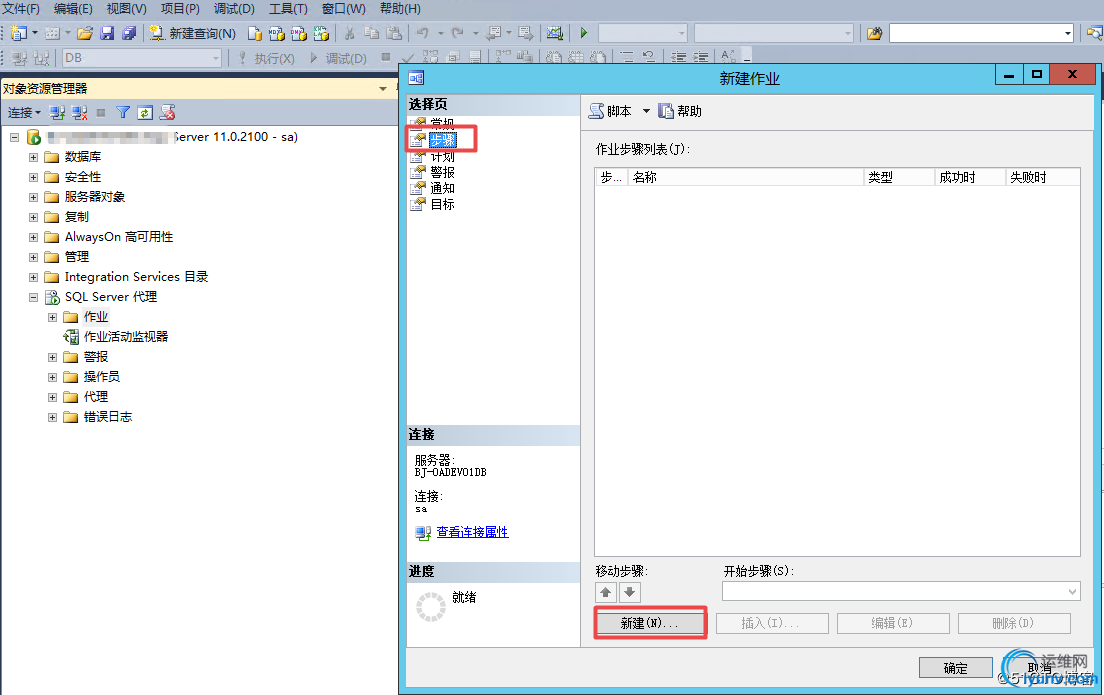The image size is (1104, 695).
Task: Open the 调试(D) menu
Action: point(234,9)
